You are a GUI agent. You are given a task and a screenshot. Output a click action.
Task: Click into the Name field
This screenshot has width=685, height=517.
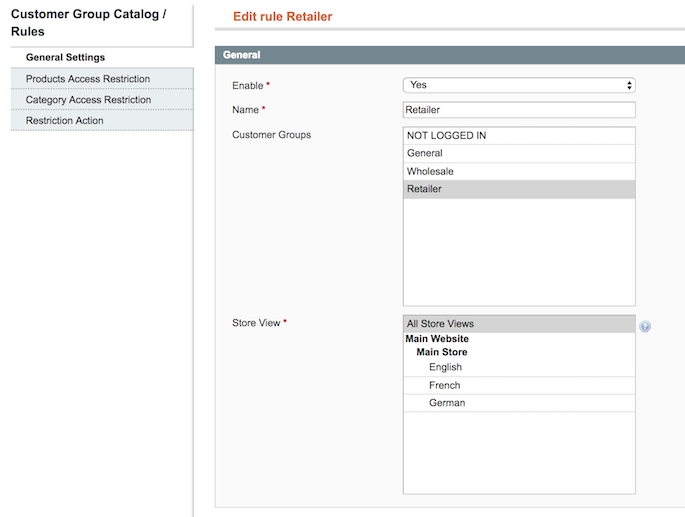[519, 110]
